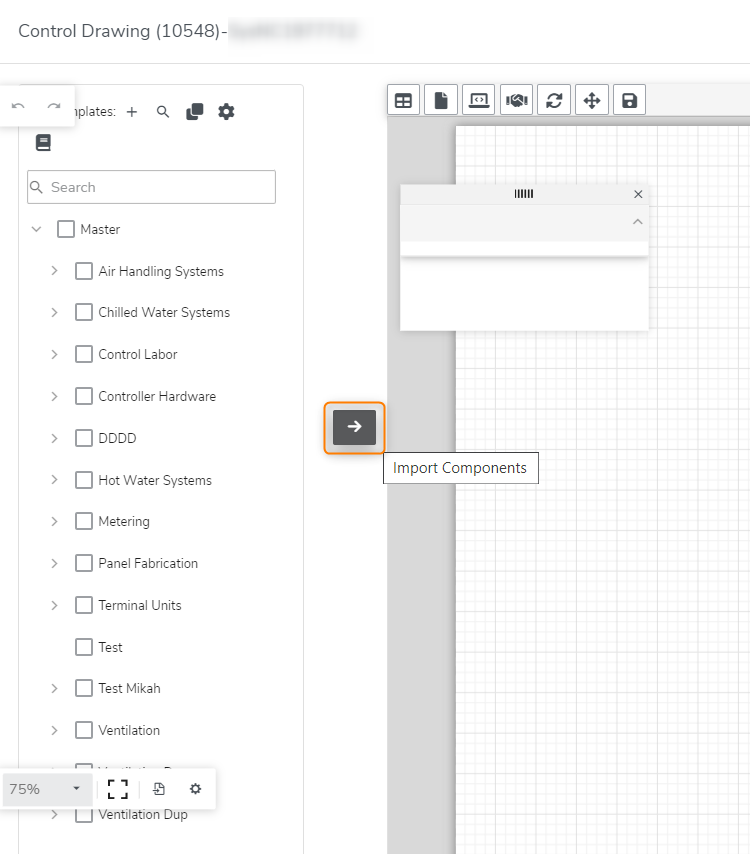
Task: Click the undo arrow icon
Action: pos(18,106)
